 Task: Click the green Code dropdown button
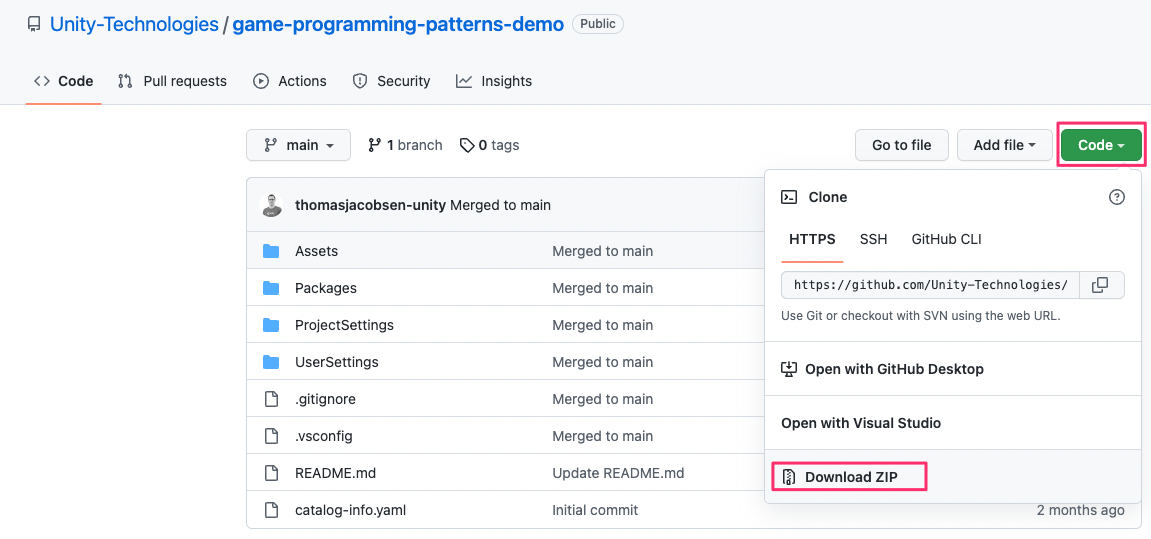click(1101, 145)
